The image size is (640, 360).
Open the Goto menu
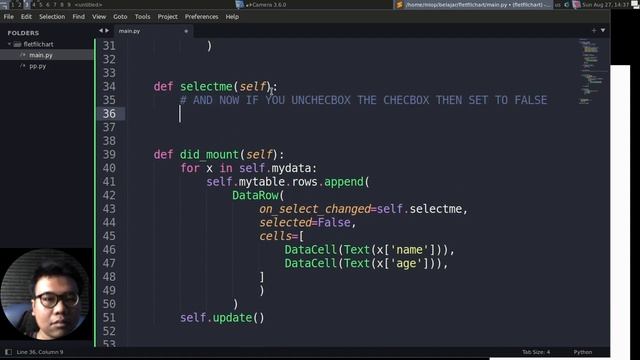(120, 17)
